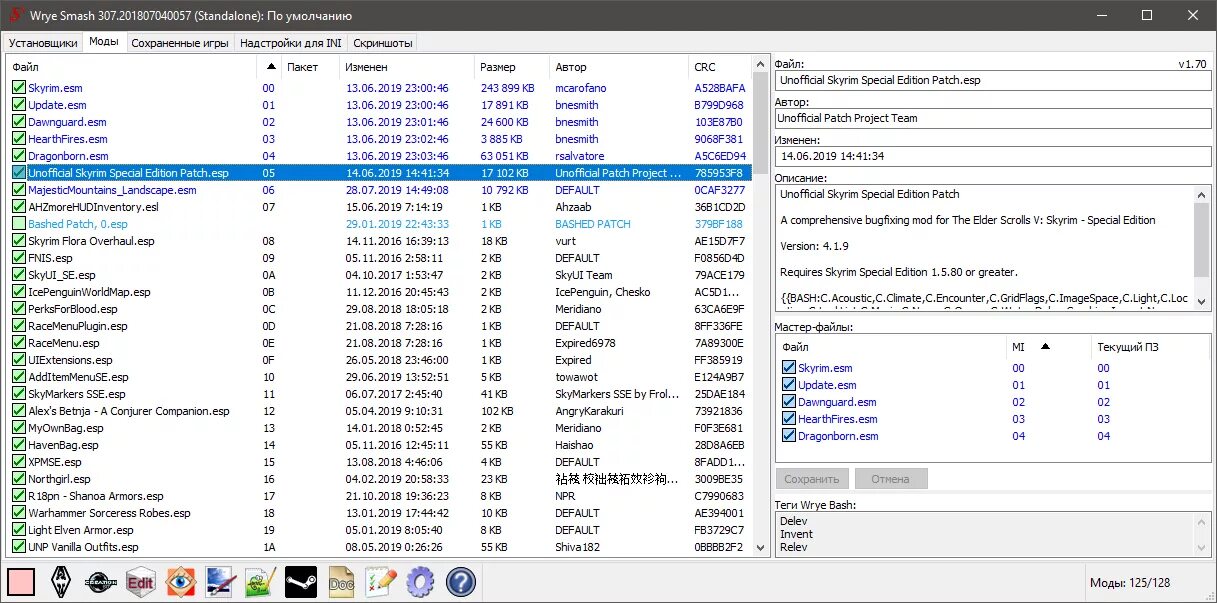
Task: Sort mods by the Пакет column
Action: [310, 67]
